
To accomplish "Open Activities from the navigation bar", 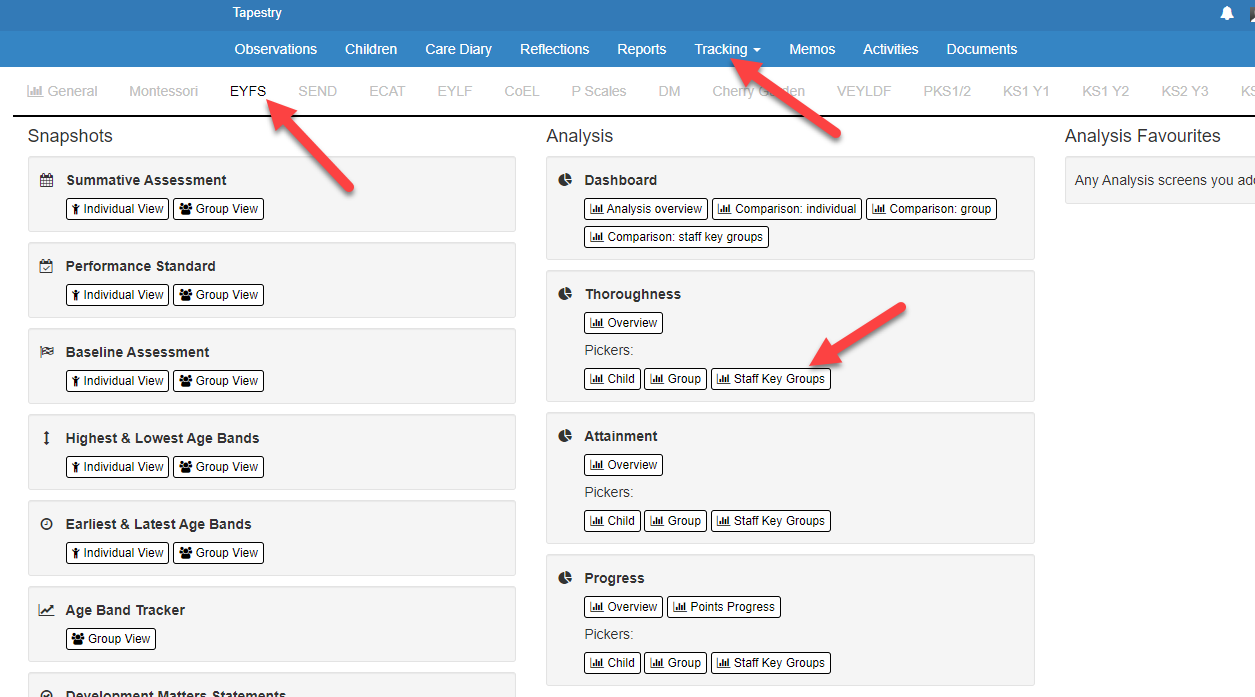I will [x=891, y=49].
